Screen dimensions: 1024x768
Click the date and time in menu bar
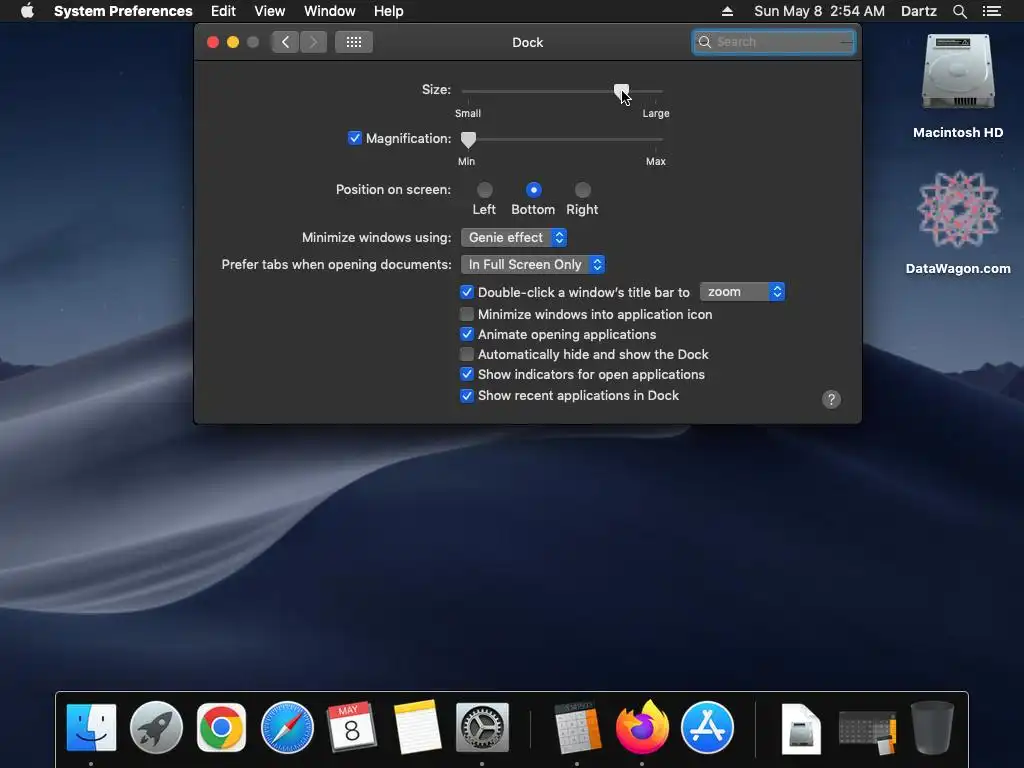pyautogui.click(x=819, y=11)
